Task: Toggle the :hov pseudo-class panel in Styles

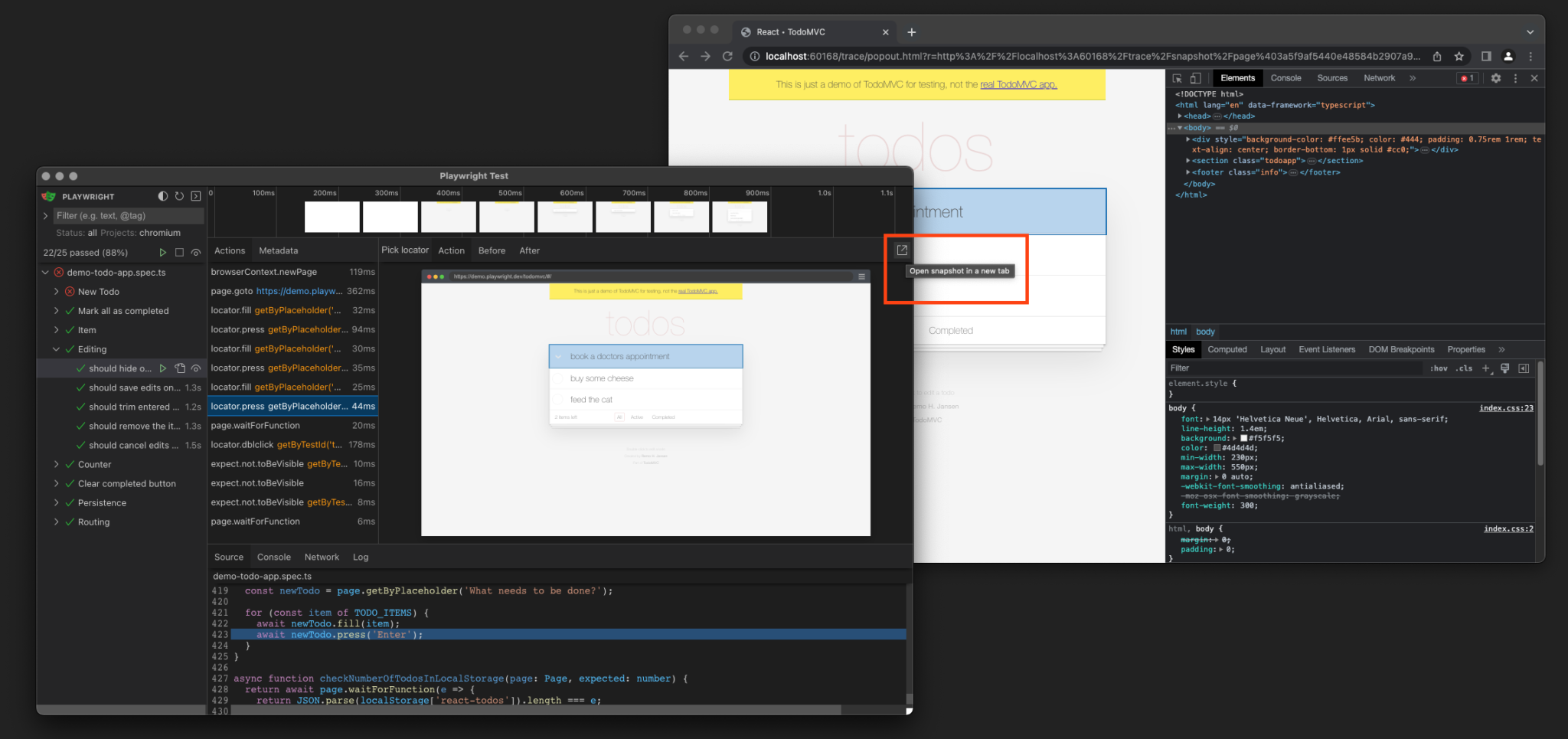Action: point(1439,368)
